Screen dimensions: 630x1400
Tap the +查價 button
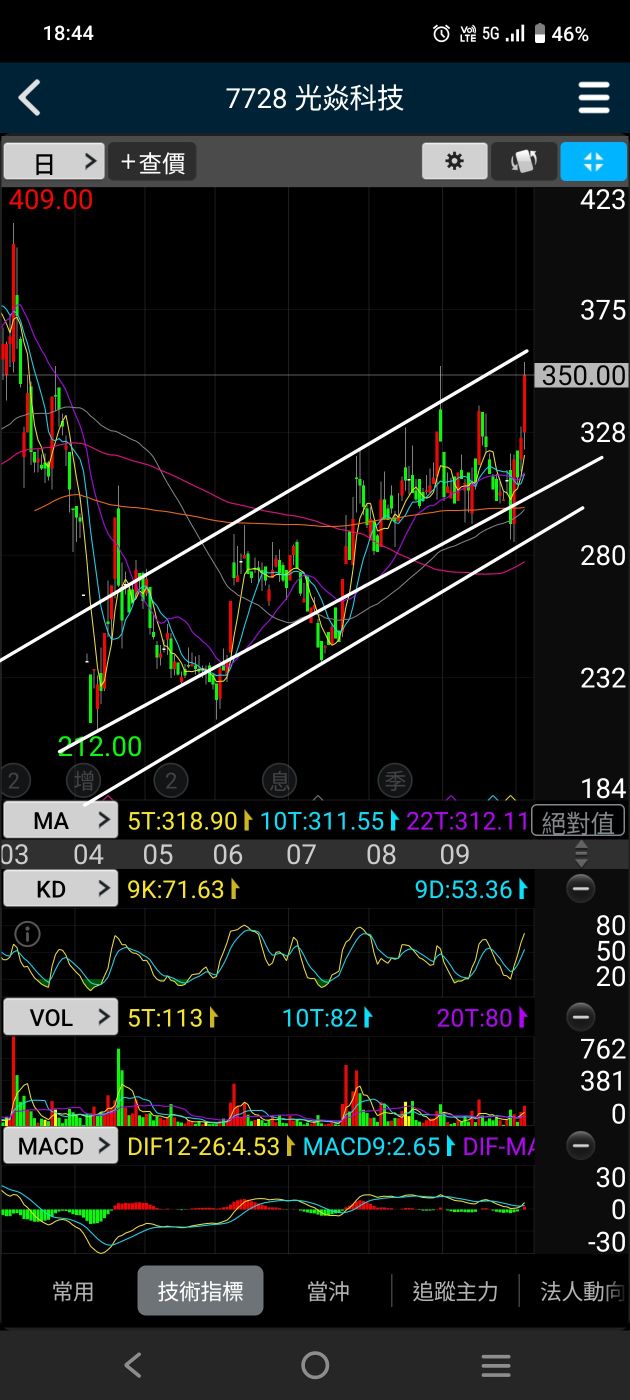coord(152,162)
